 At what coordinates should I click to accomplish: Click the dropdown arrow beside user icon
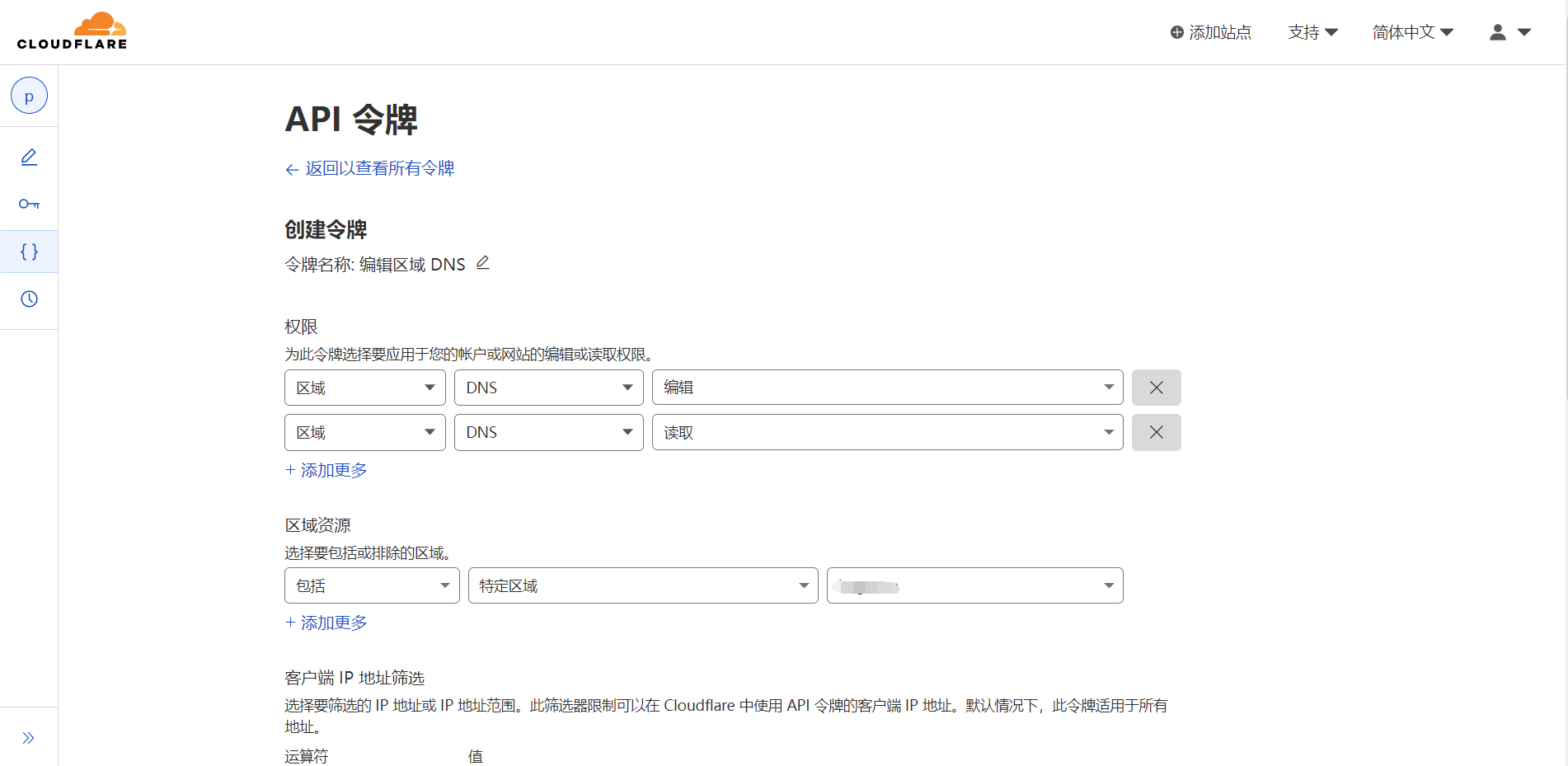[1524, 32]
